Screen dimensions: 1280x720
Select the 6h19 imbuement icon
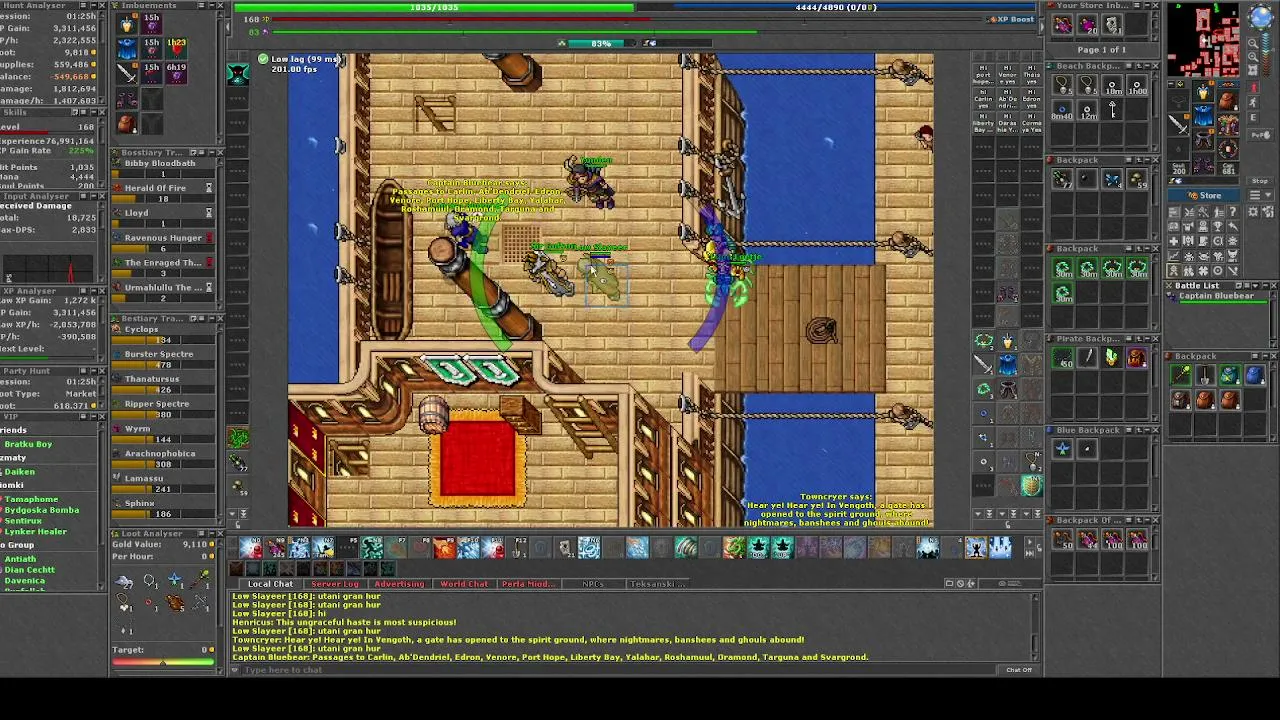coord(176,72)
